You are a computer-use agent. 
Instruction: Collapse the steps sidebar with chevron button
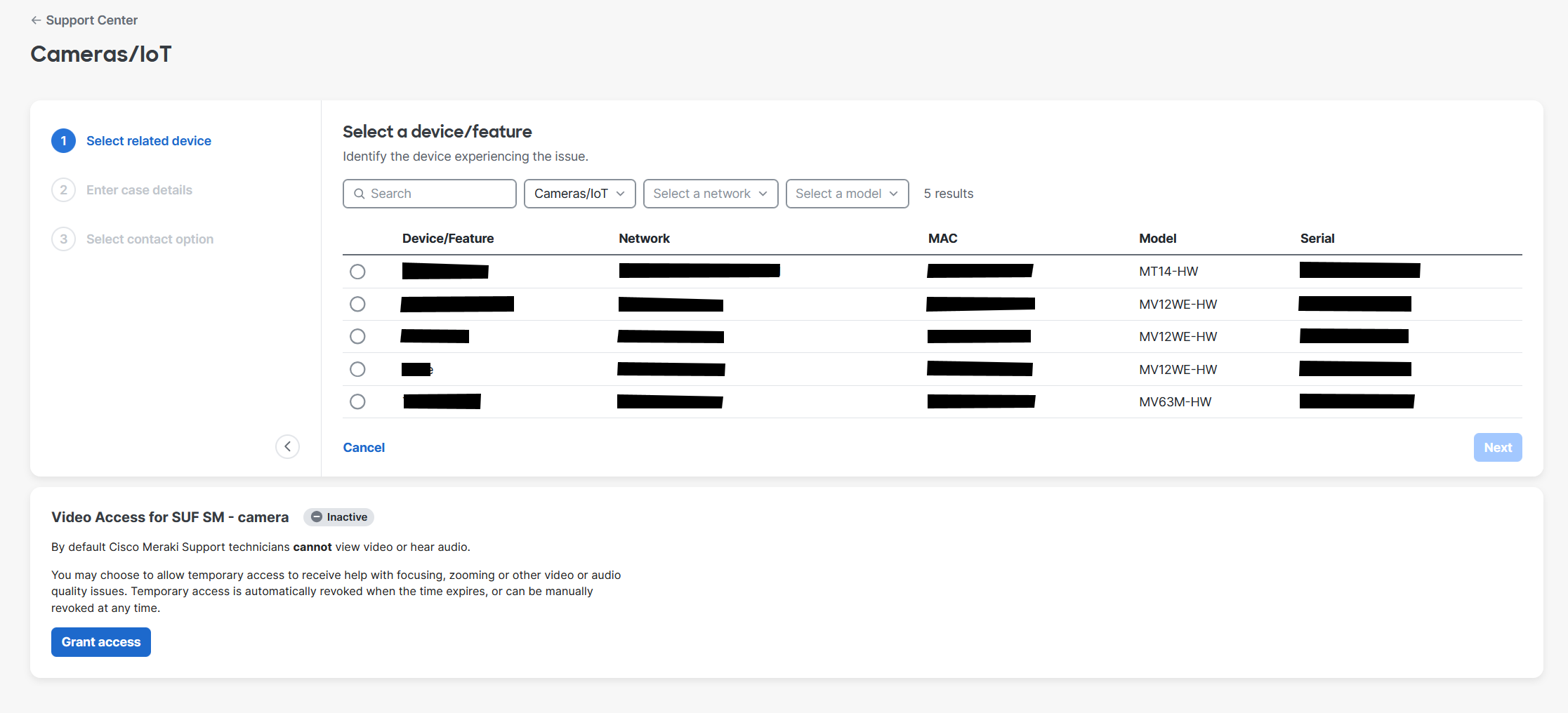[287, 446]
